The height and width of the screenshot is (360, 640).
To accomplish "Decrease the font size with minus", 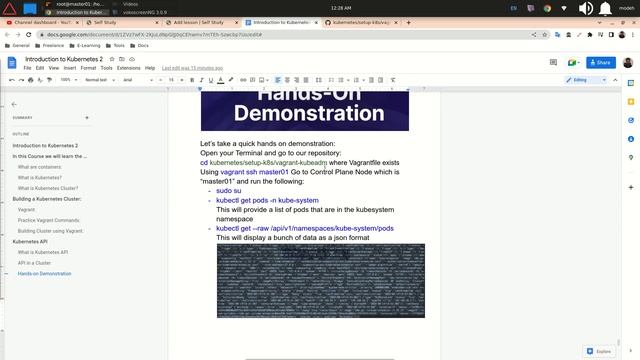I will click(161, 80).
